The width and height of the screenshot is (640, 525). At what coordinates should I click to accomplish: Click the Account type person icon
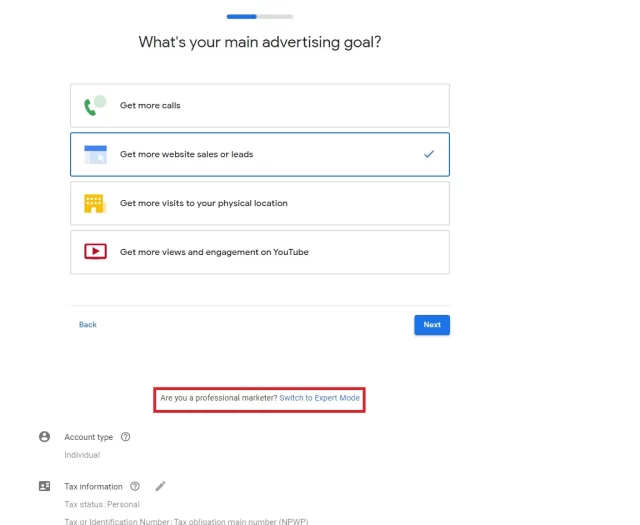(44, 437)
